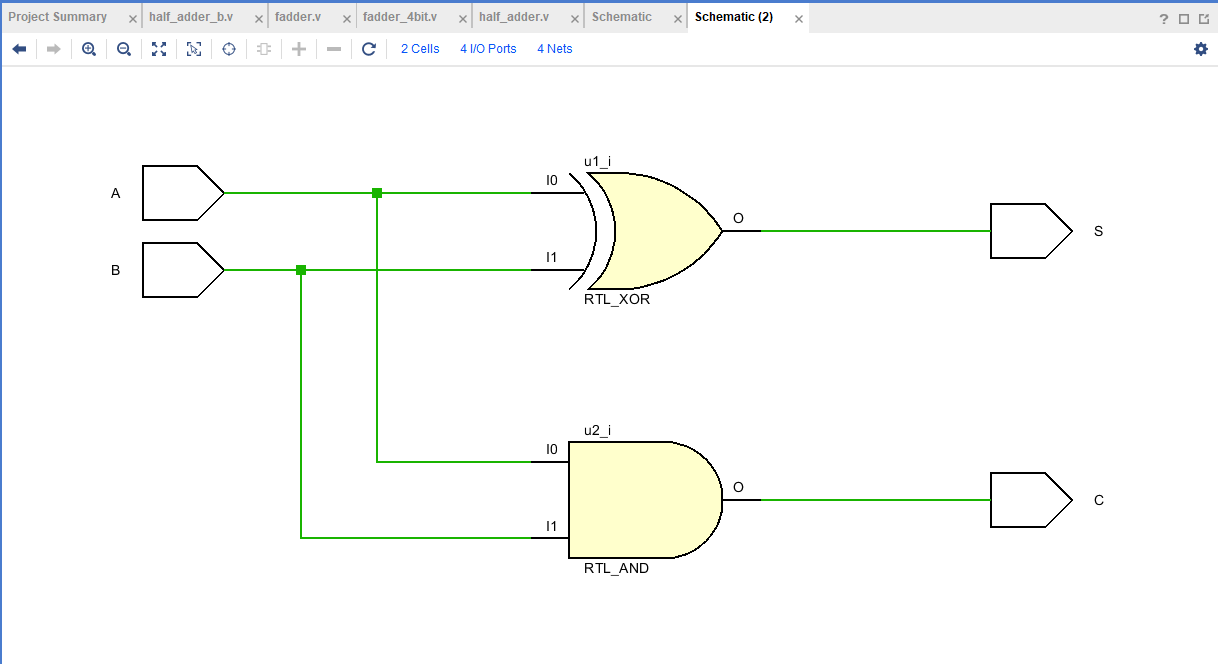The width and height of the screenshot is (1218, 664).
Task: Select the RTL_AND gate u2_i
Action: coord(645,500)
